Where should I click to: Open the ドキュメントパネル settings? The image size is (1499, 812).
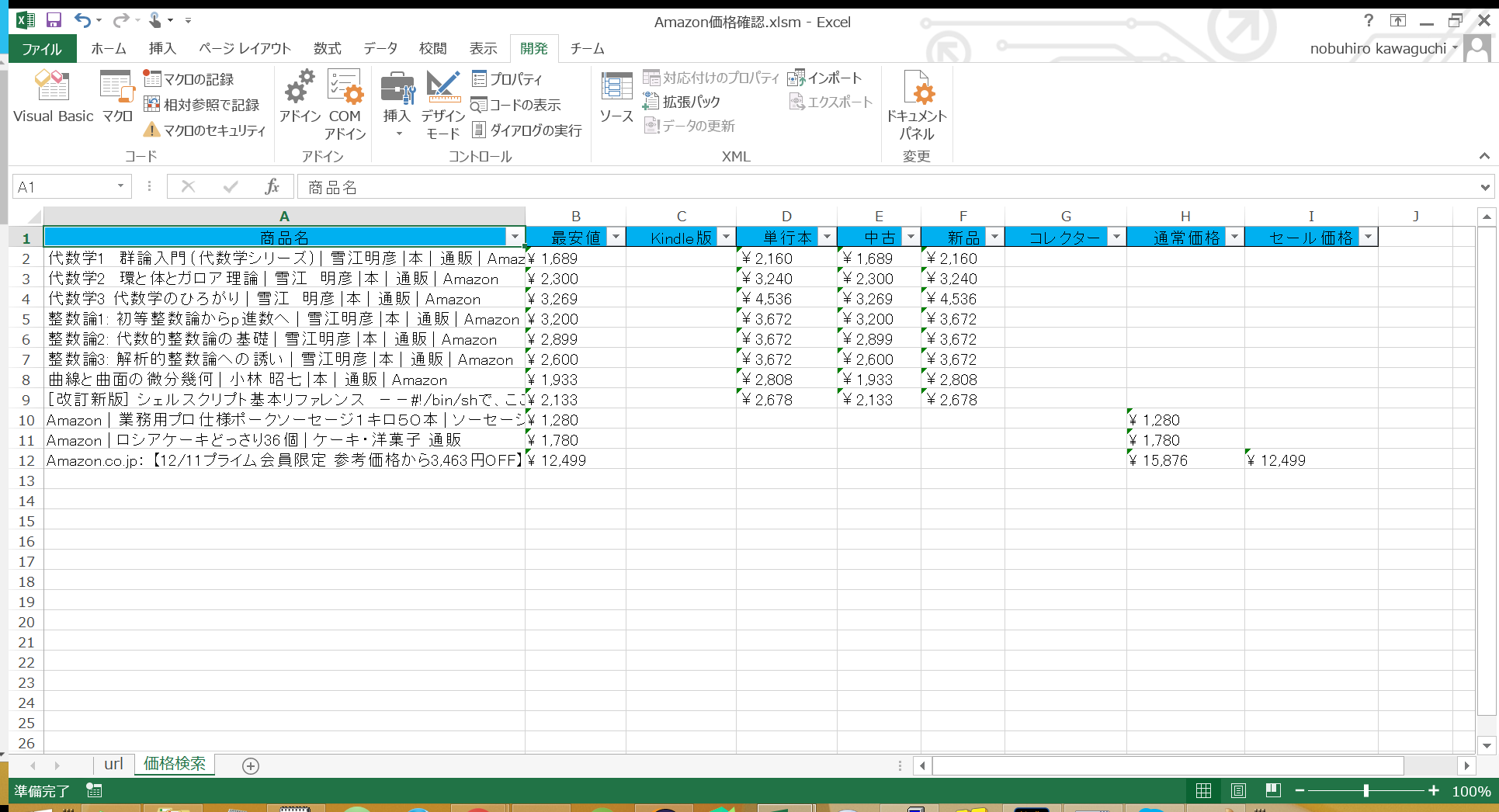tap(918, 105)
